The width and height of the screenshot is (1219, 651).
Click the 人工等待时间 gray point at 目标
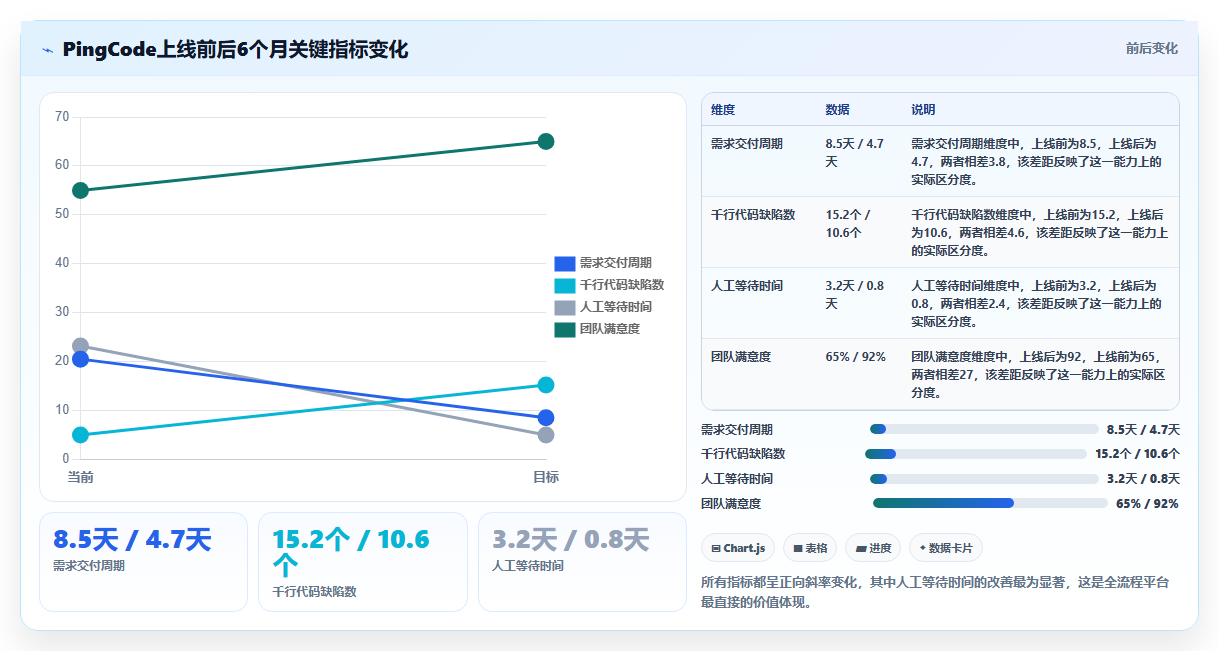546,435
